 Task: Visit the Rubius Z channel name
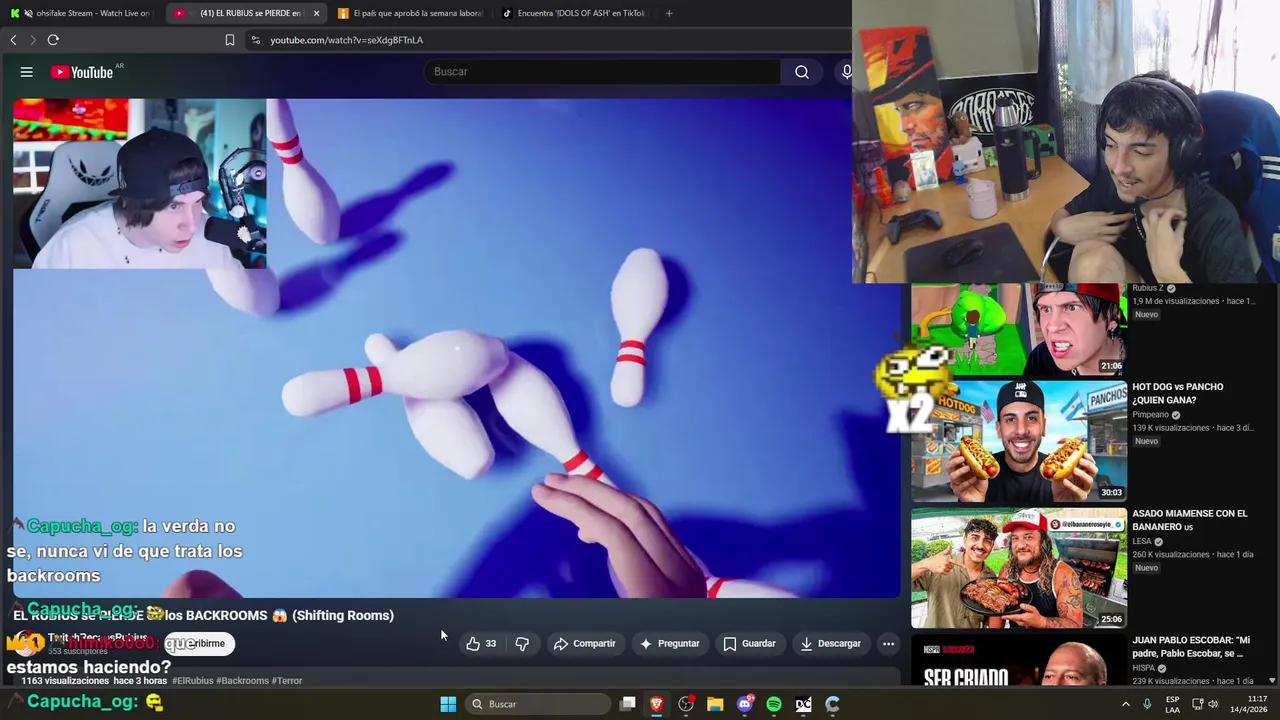click(x=1148, y=288)
